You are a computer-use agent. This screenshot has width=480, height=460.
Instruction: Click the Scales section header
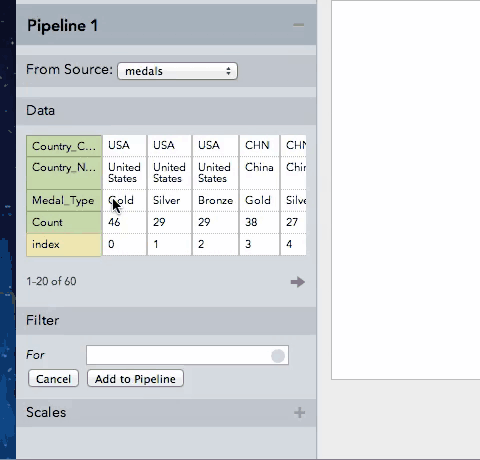[x=166, y=413]
